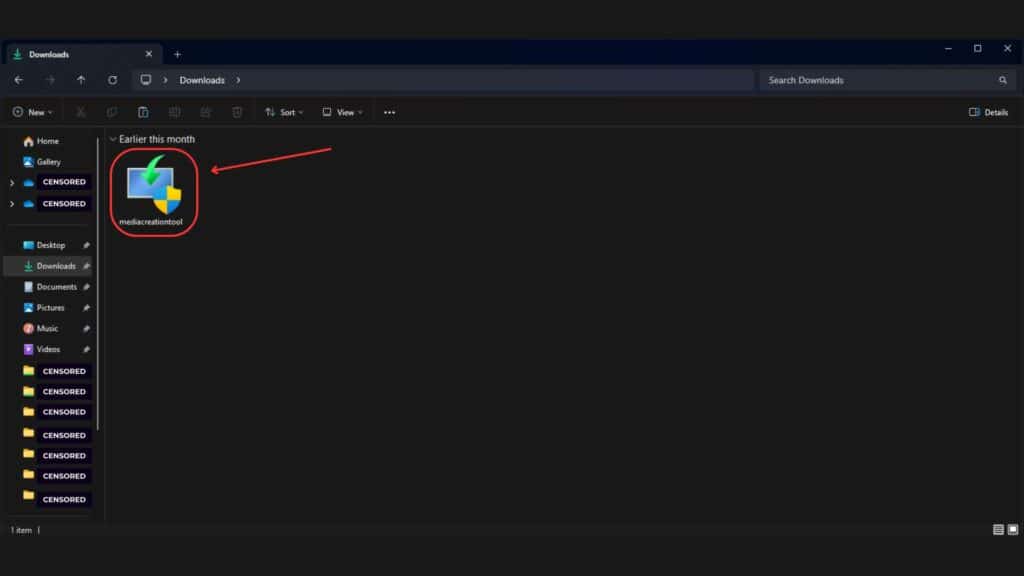Click the New button in the toolbar
This screenshot has height=576, width=1024.
point(32,112)
